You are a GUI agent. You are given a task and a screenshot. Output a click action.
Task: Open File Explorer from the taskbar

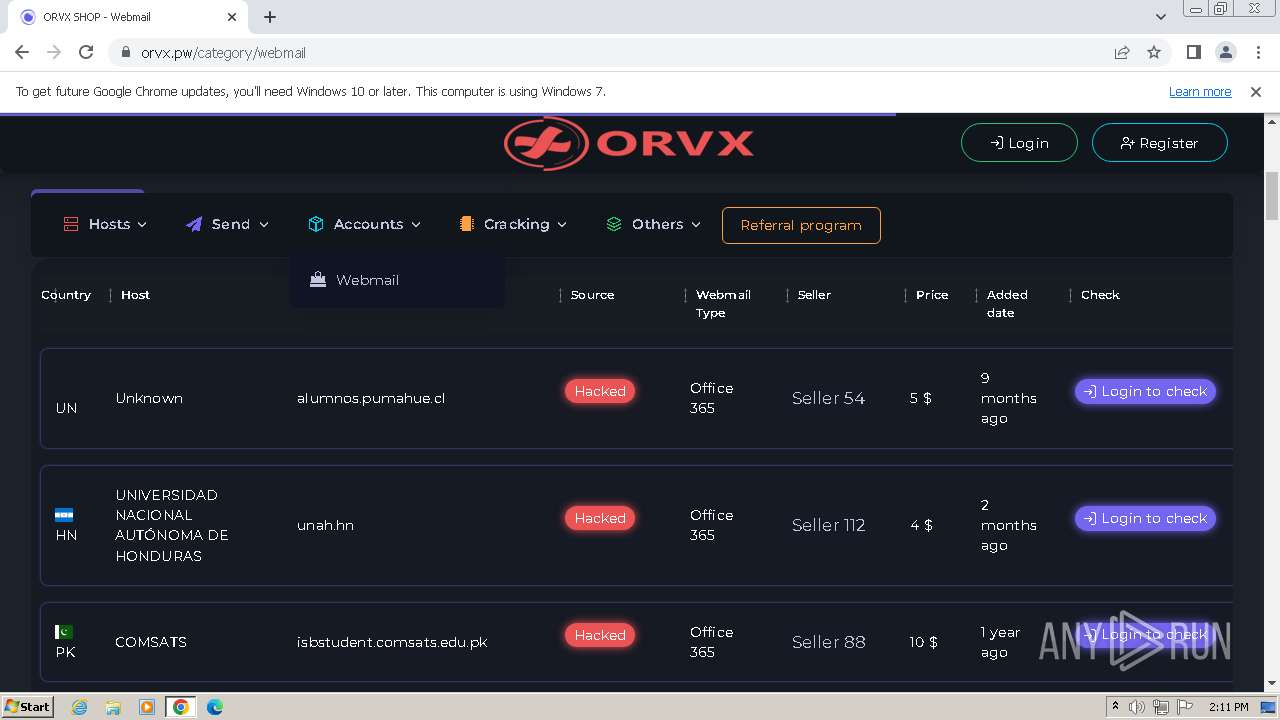113,707
